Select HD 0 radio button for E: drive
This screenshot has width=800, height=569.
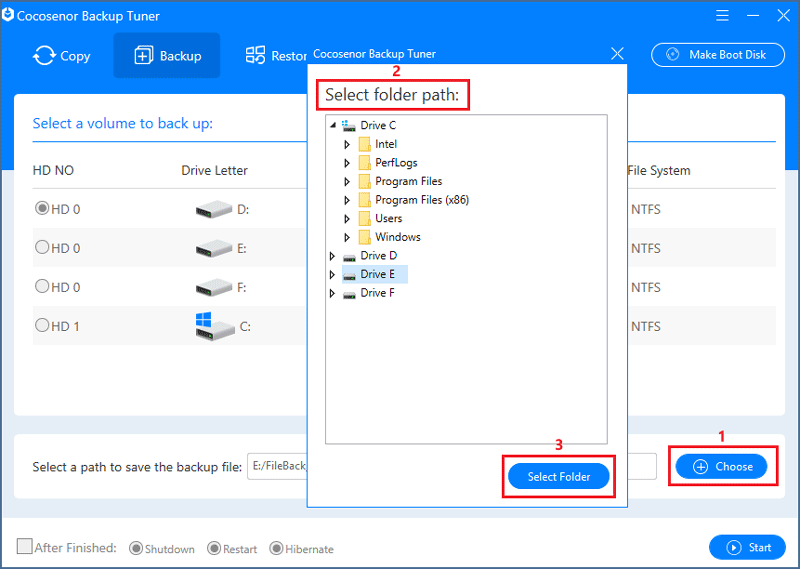point(42,247)
